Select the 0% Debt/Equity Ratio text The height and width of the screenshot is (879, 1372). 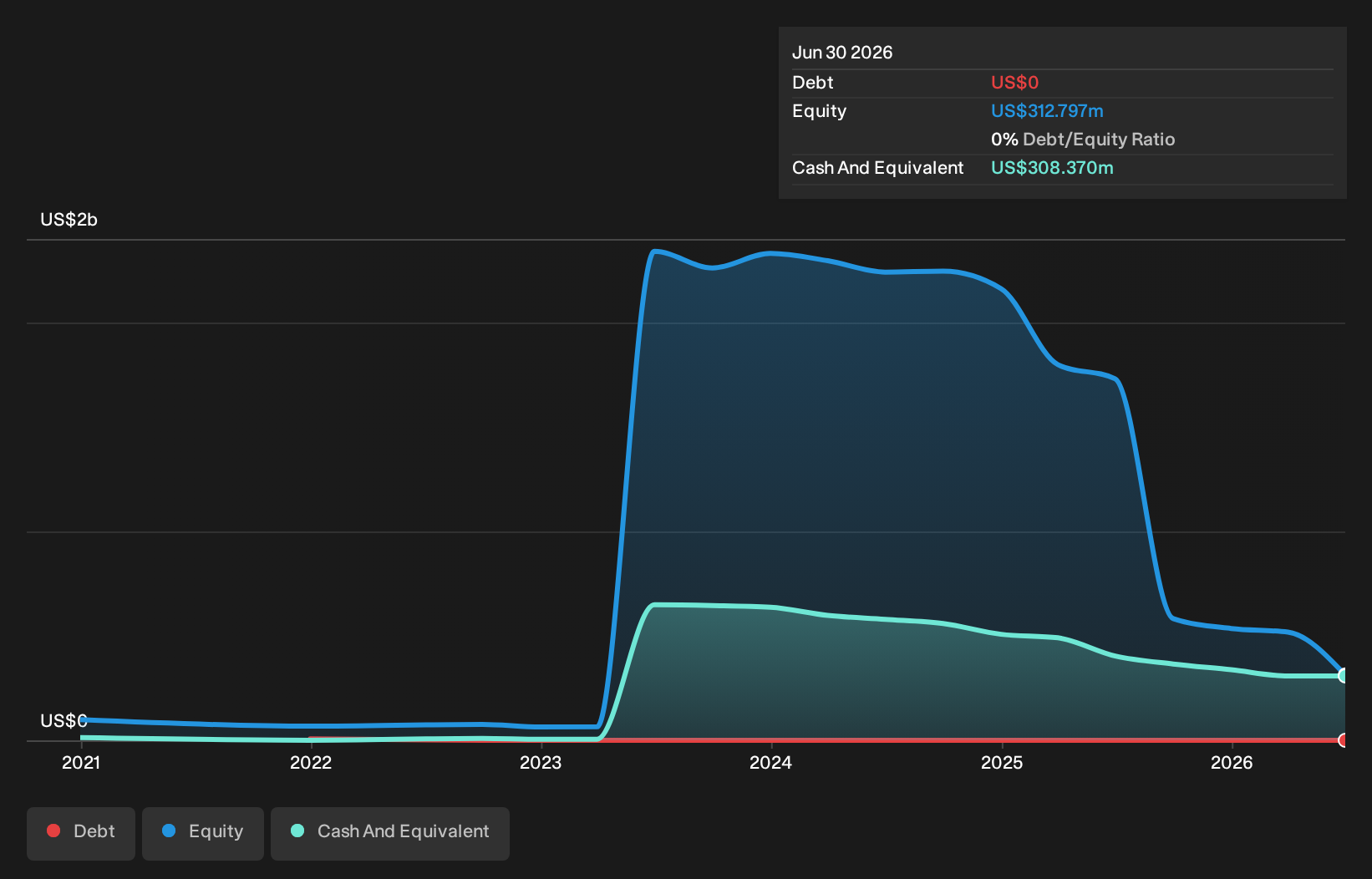point(1083,140)
